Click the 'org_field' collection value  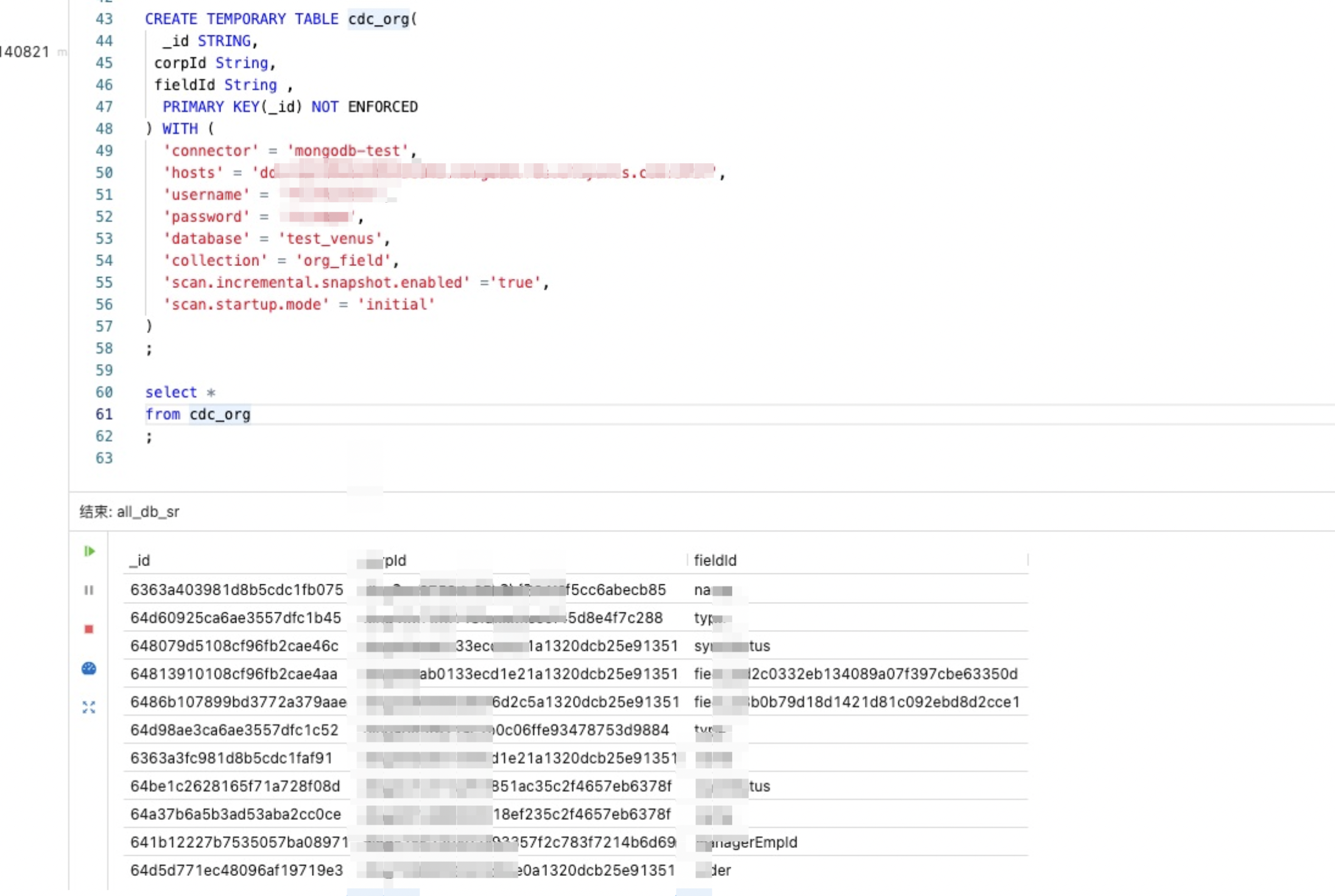click(x=343, y=261)
